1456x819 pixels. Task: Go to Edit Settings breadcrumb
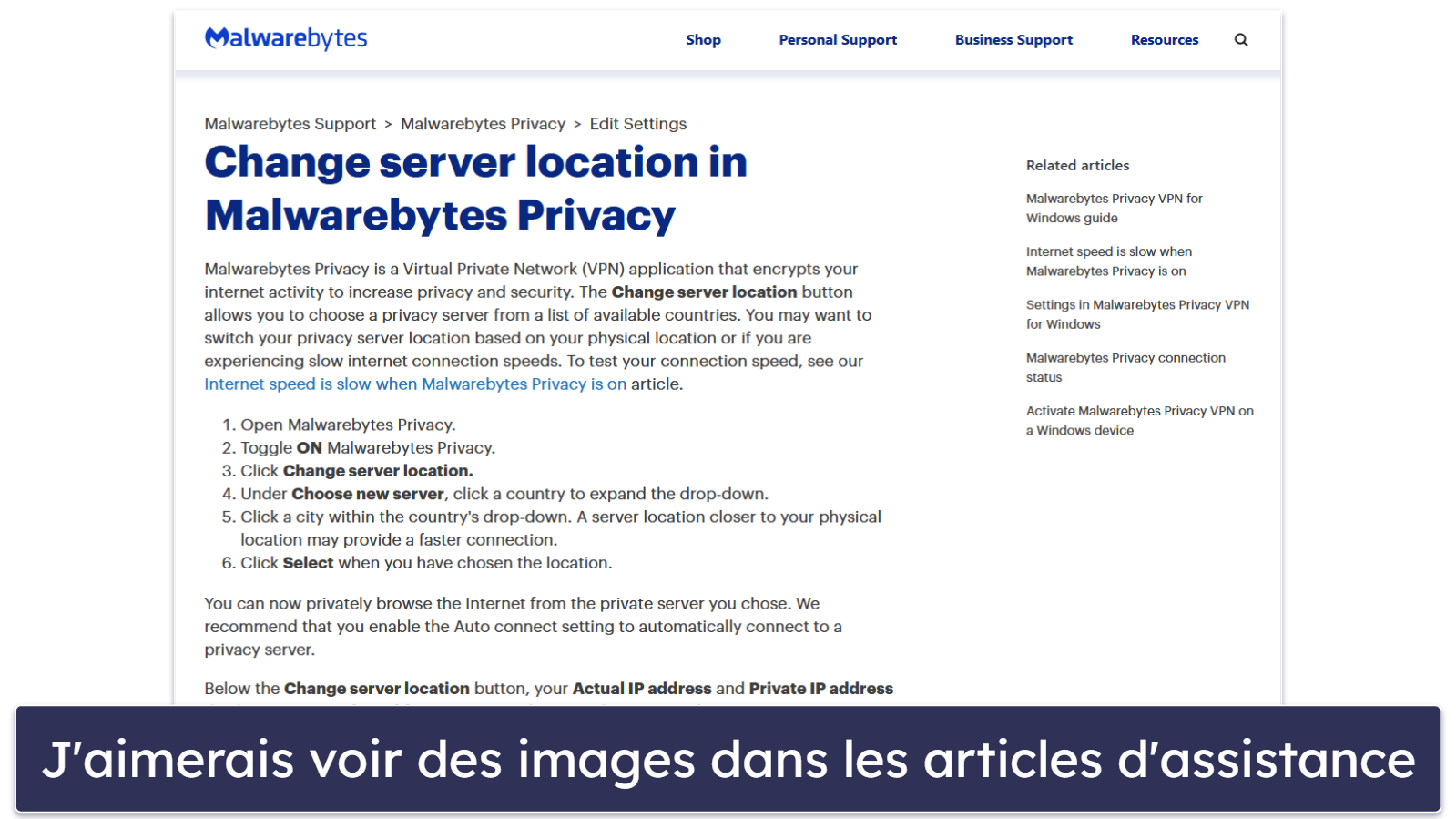click(638, 124)
